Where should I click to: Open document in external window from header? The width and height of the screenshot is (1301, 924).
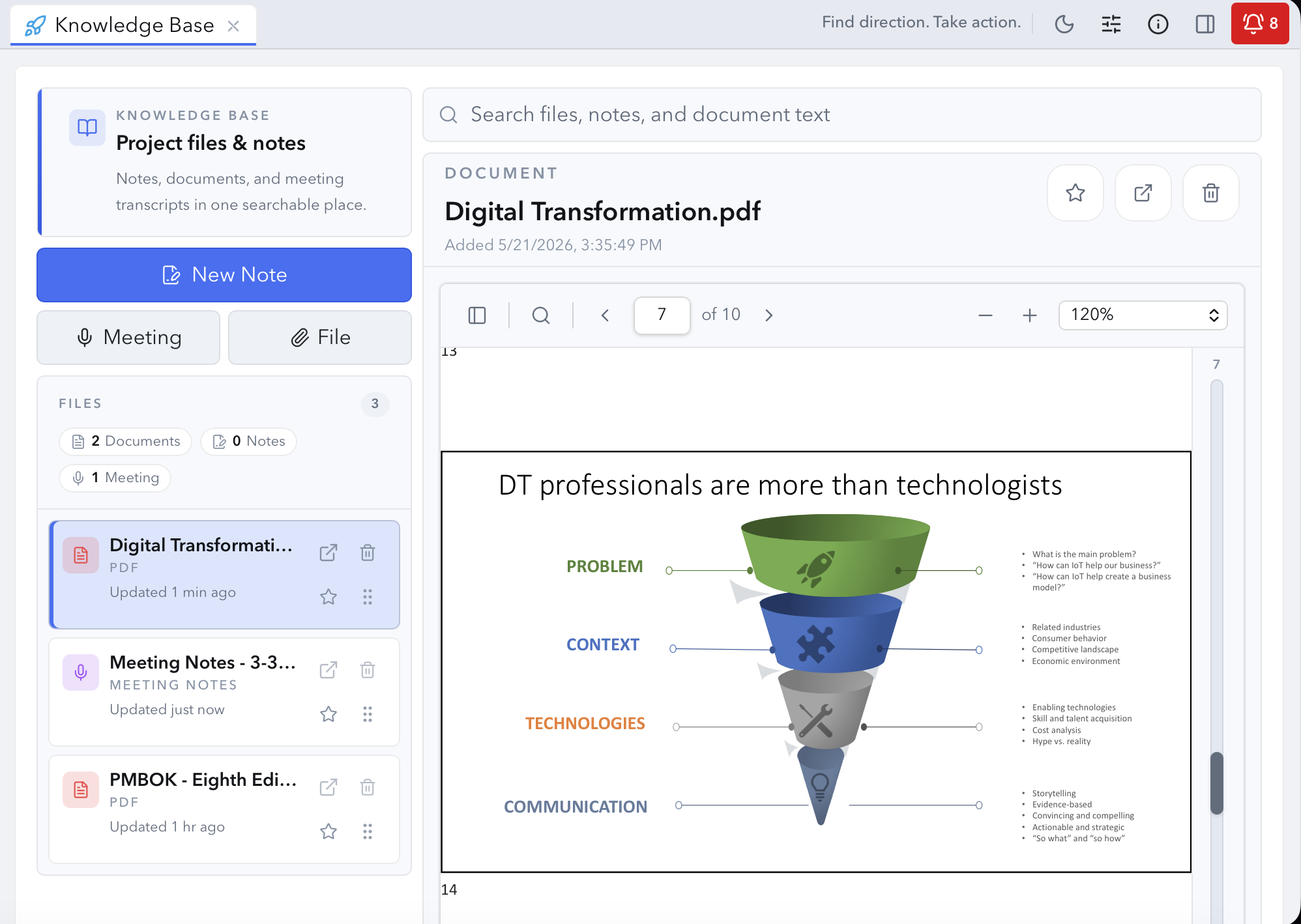click(1143, 193)
